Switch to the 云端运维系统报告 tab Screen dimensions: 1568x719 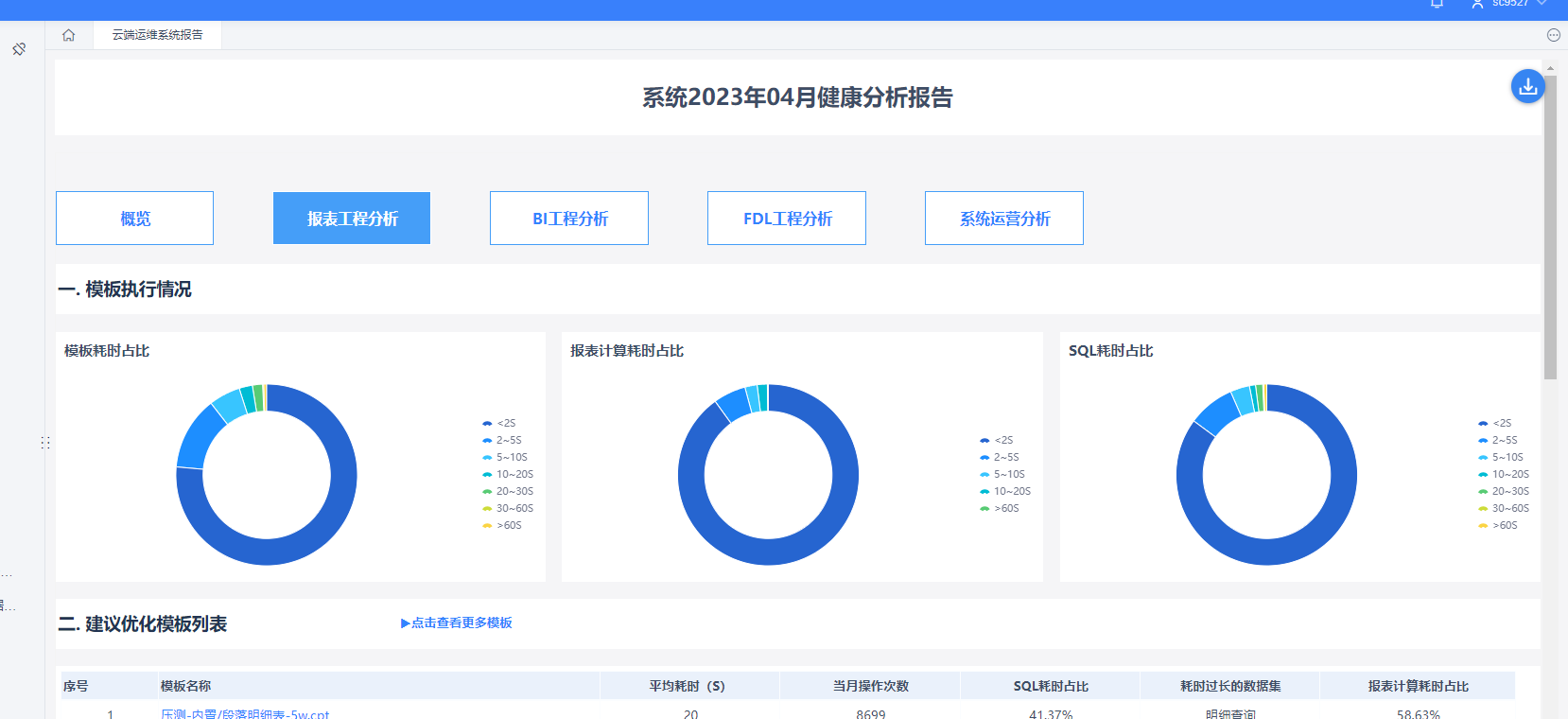click(x=157, y=35)
